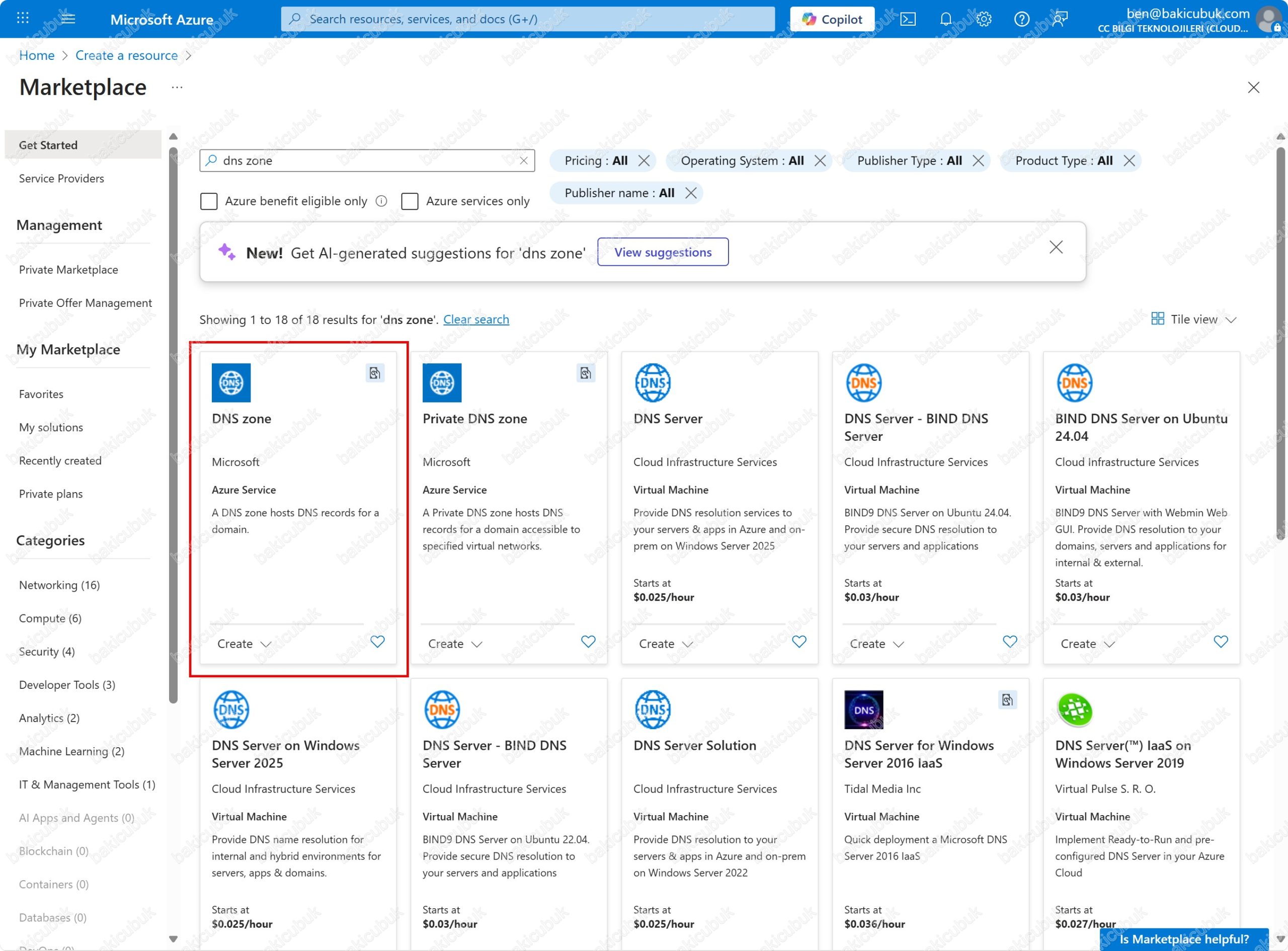Viewport: 1288px width, 951px height.
Task: Open the notifications bell
Action: point(945,19)
